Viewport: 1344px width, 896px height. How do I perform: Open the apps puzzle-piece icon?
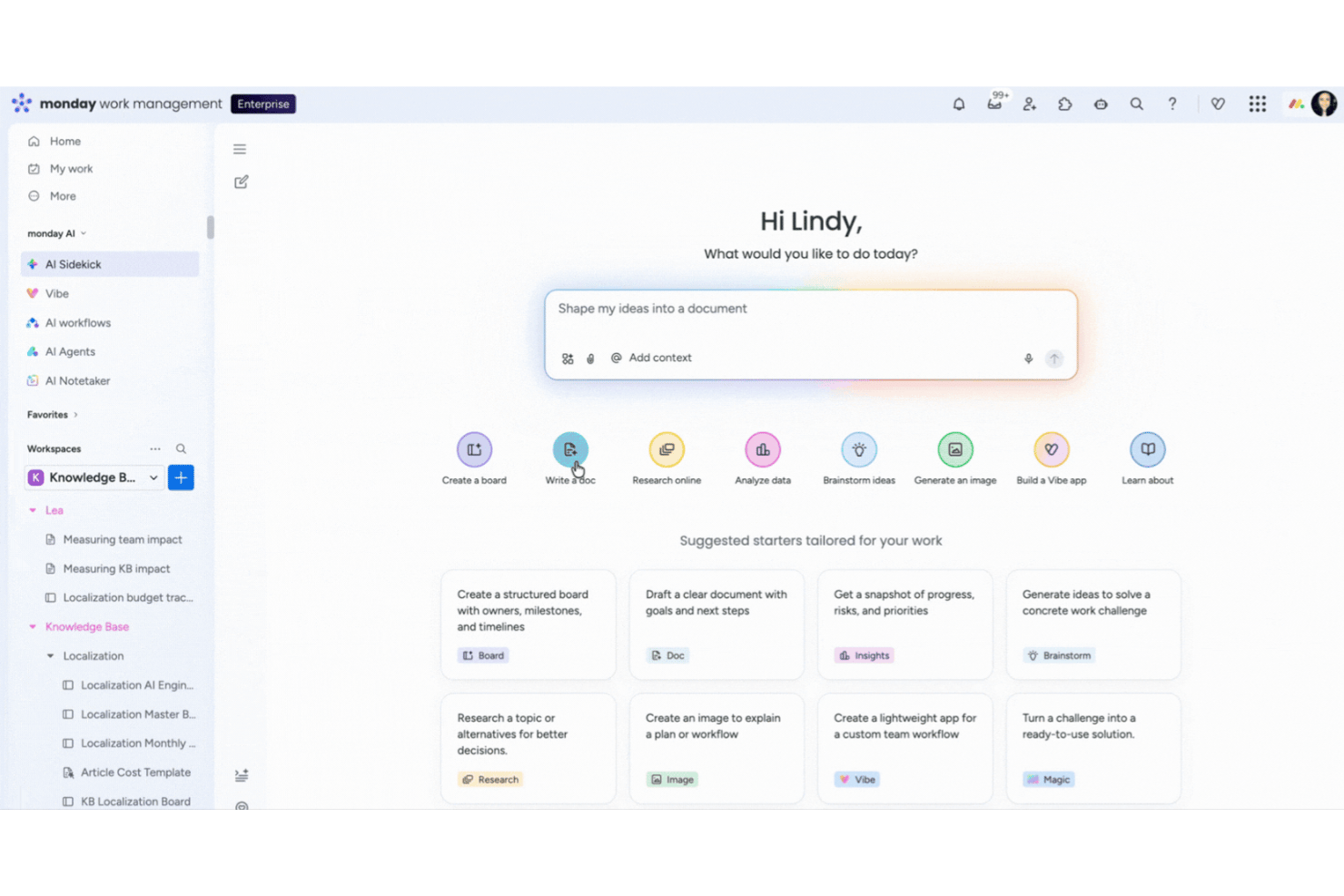tap(1065, 104)
